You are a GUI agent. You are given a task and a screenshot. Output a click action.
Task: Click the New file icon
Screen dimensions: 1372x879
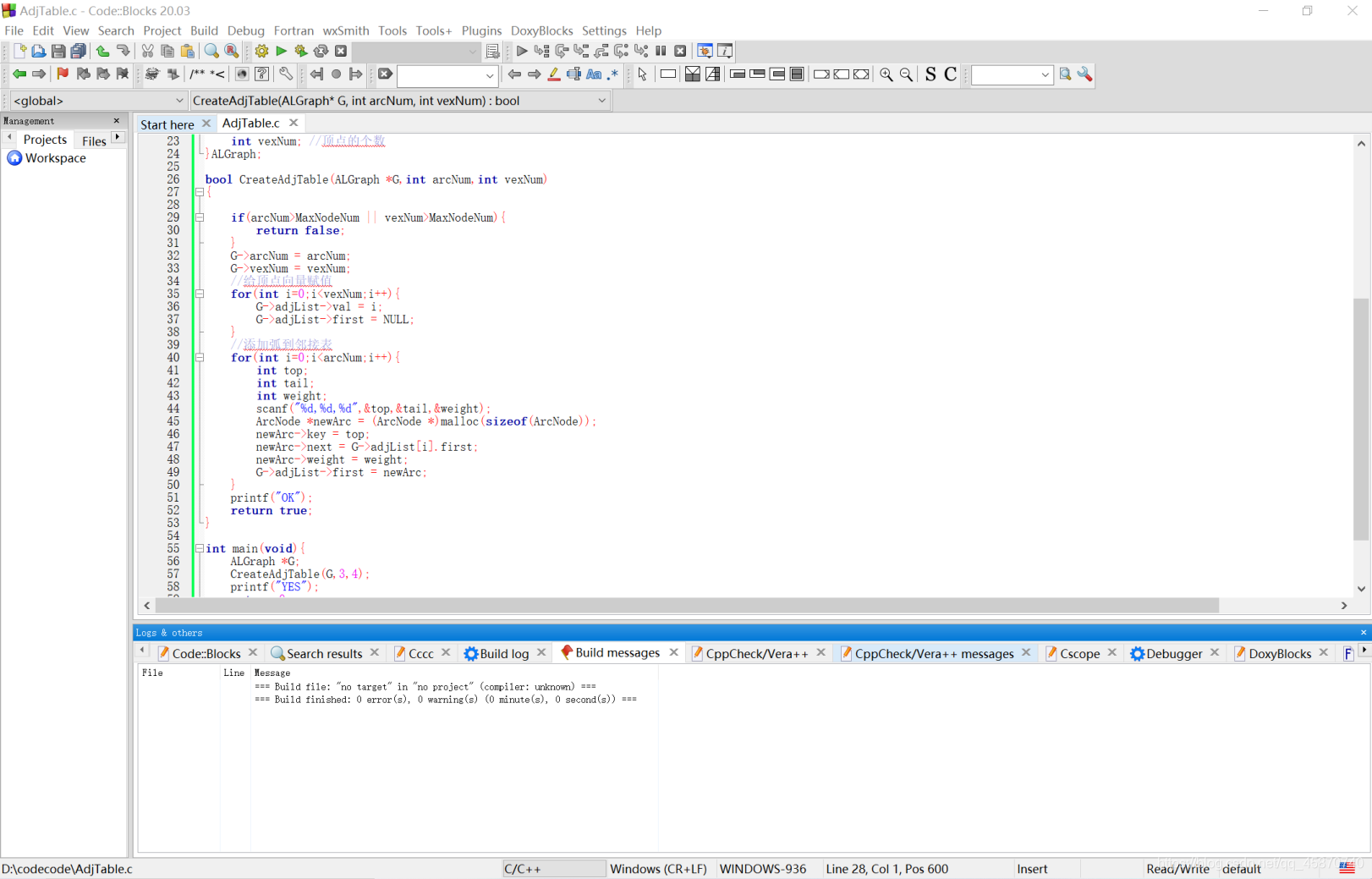point(19,52)
